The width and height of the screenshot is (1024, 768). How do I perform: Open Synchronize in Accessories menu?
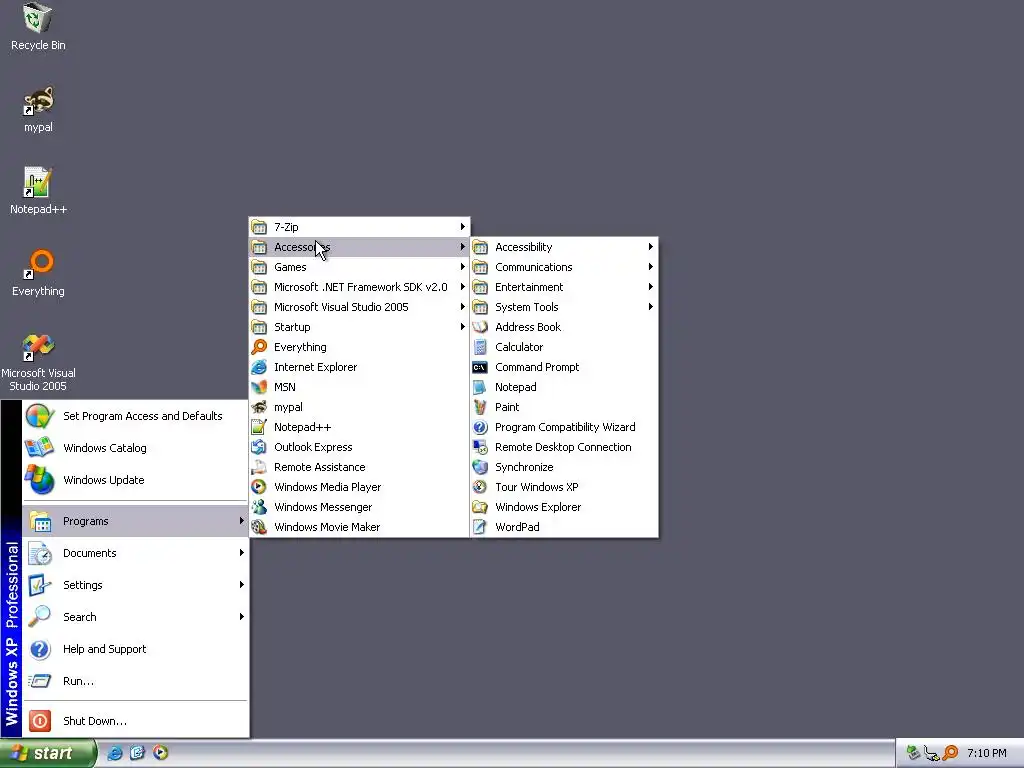[564, 467]
